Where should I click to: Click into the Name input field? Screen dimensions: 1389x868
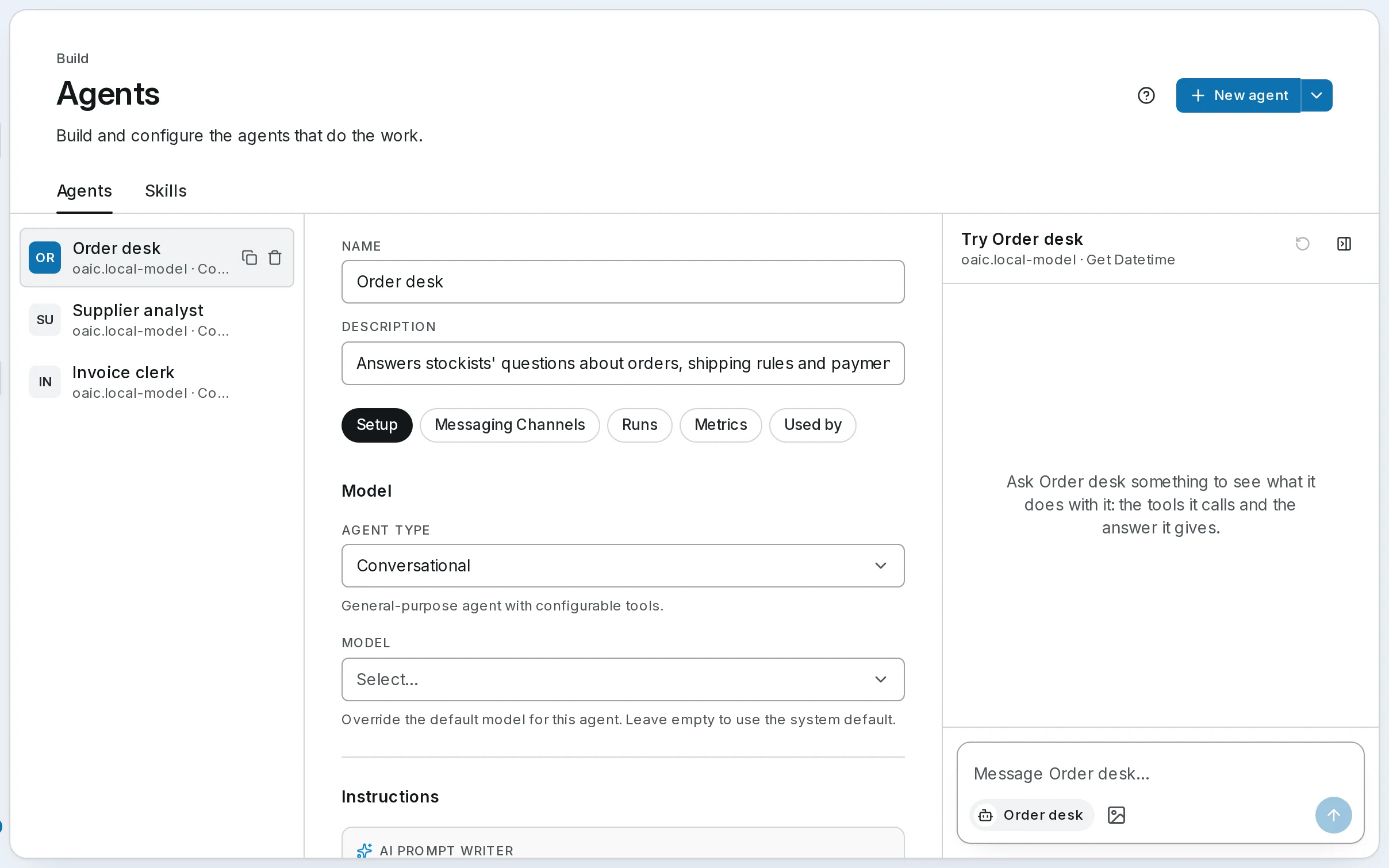point(623,282)
